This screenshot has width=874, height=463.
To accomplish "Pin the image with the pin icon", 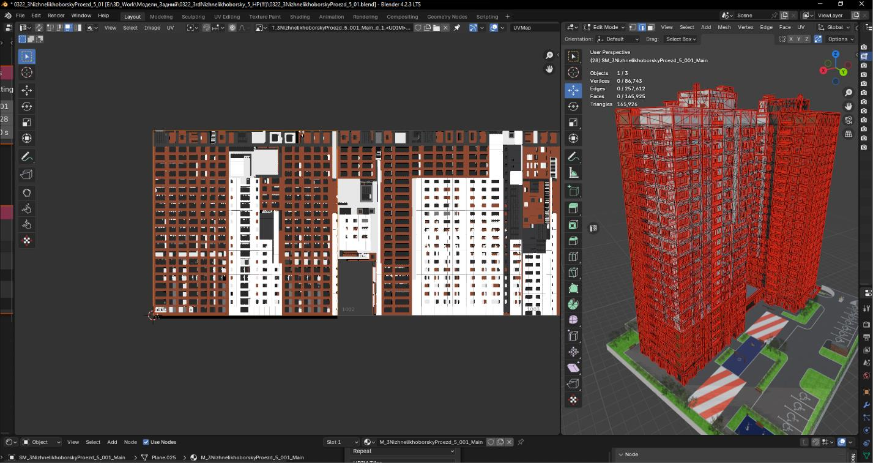I will pyautogui.click(x=457, y=27).
